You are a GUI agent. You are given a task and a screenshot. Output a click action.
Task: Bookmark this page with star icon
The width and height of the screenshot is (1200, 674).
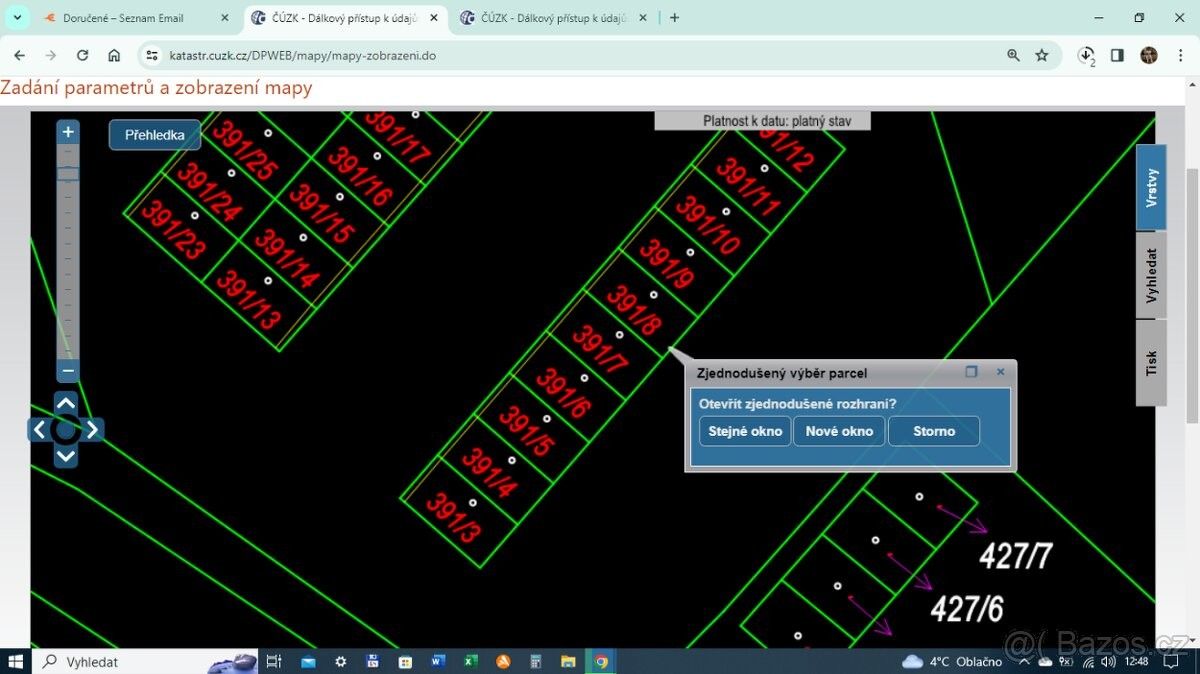click(1042, 56)
